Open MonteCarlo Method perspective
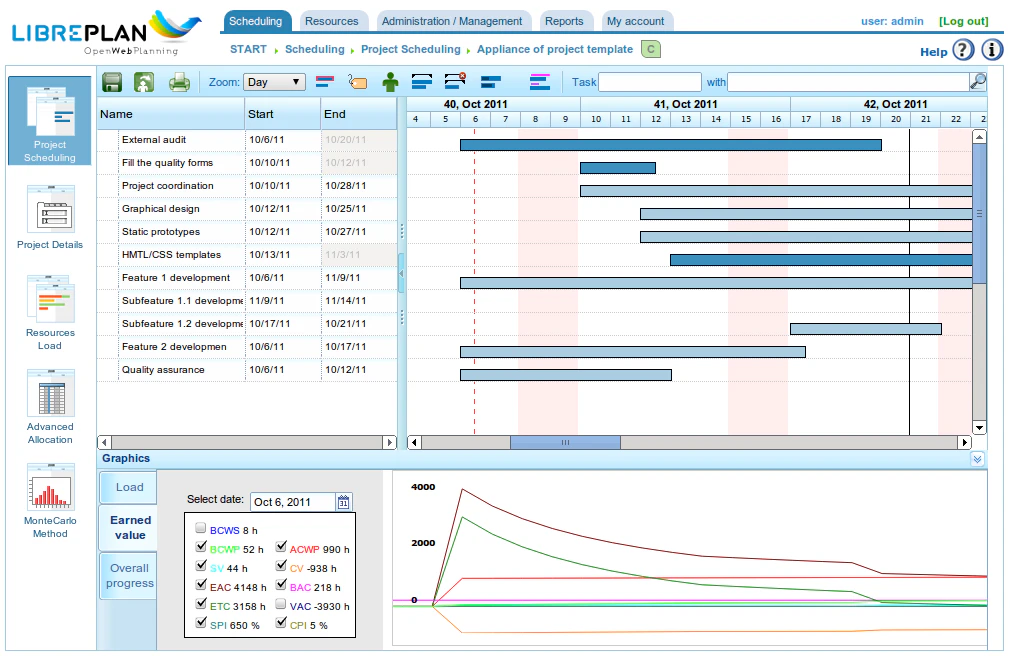The width and height of the screenshot is (1010, 656). click(x=50, y=501)
